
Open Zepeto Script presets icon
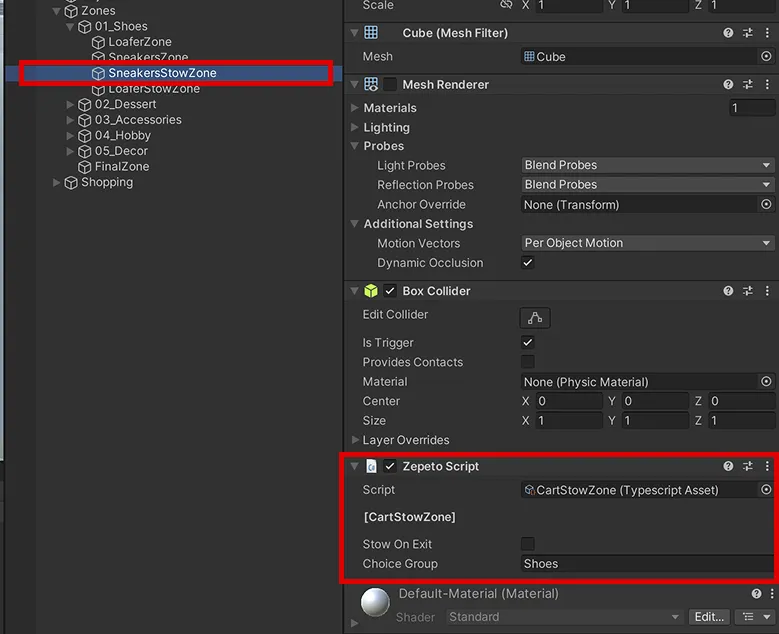(x=747, y=466)
